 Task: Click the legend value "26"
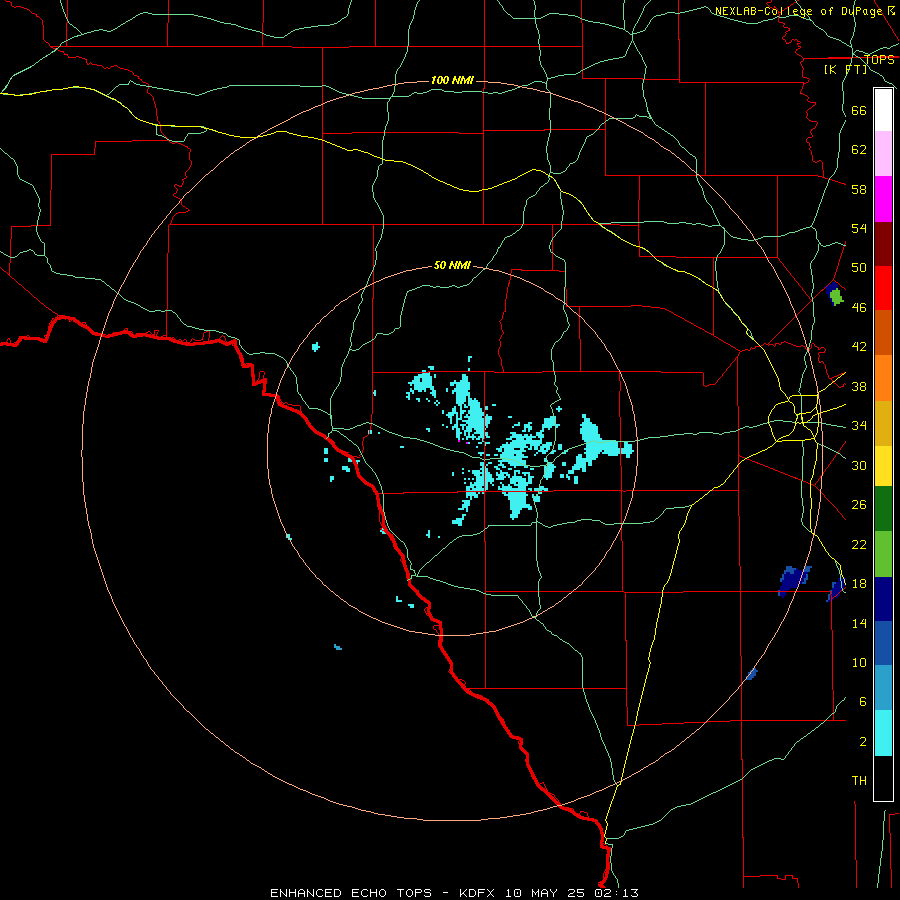[859, 505]
